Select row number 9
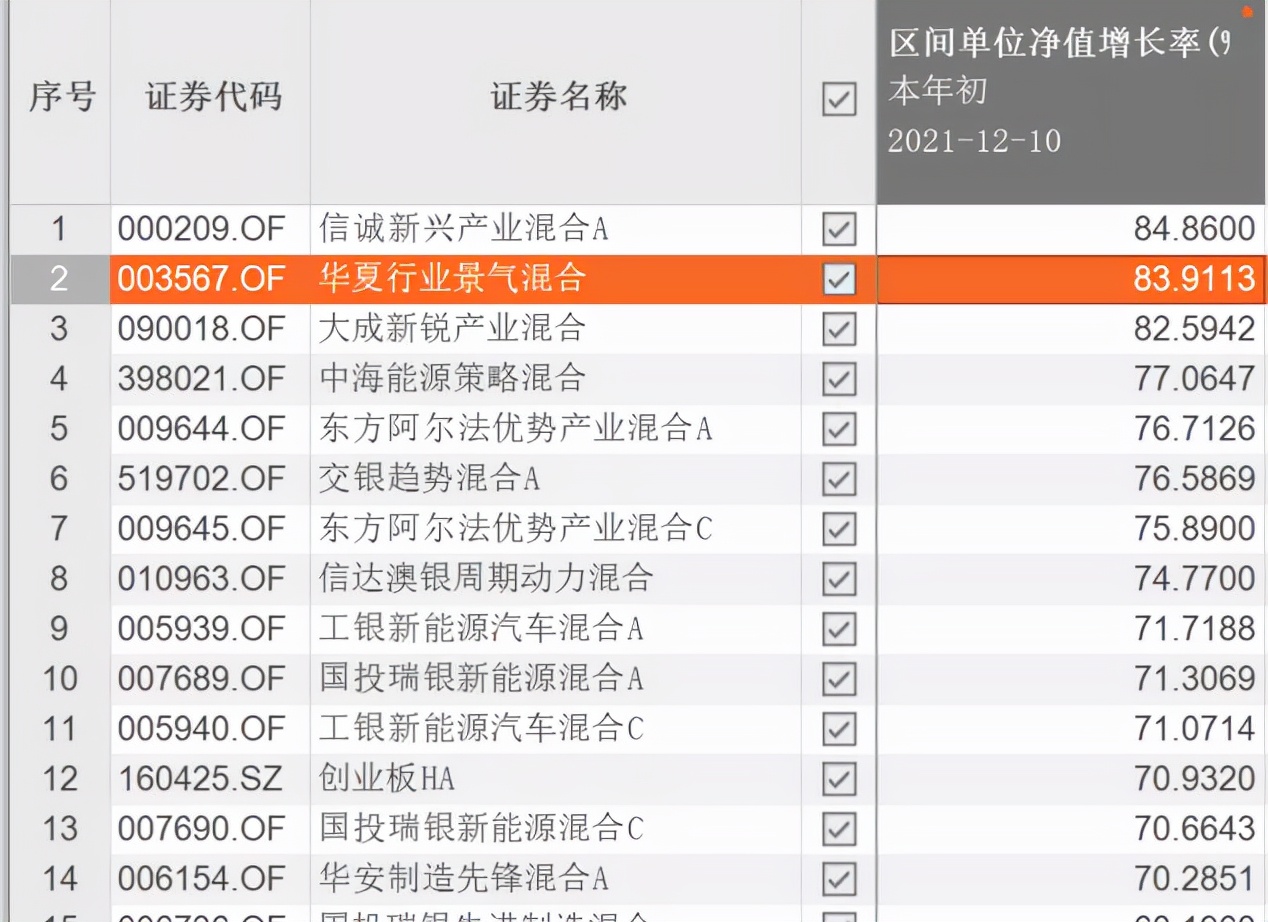Screen dimensions: 1268x922 pyautogui.click(x=59, y=629)
